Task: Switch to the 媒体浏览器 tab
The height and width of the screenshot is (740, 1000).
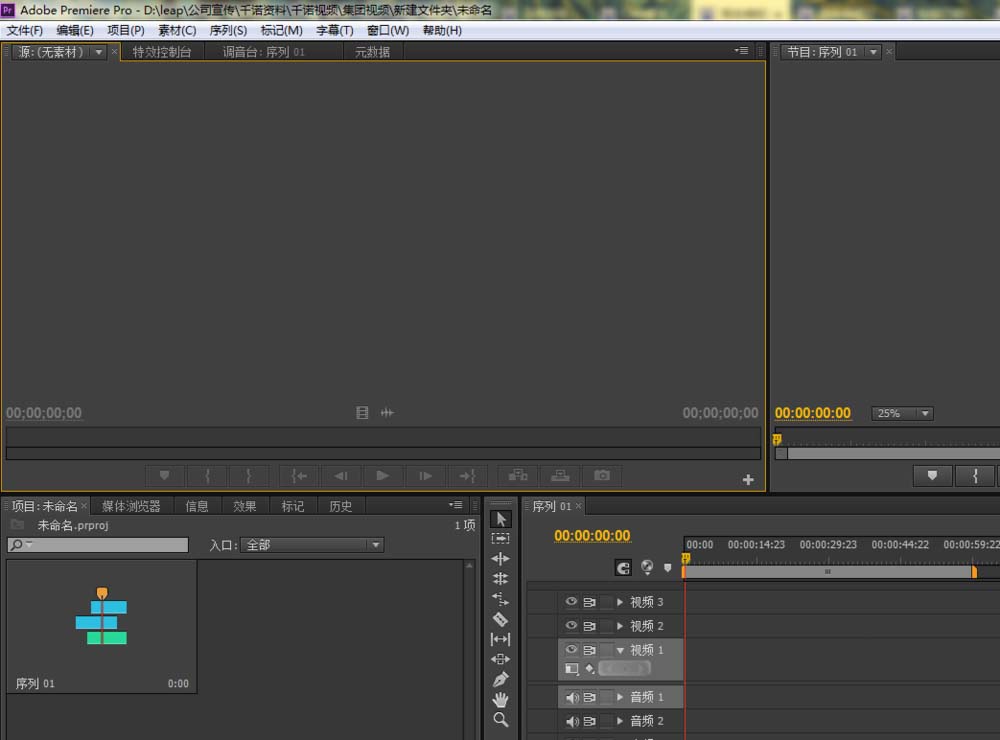Action: tap(131, 507)
